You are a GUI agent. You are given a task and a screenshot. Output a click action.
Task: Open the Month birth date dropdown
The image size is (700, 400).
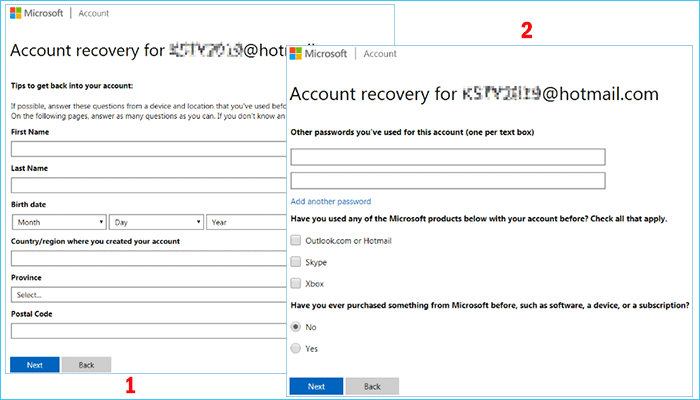[59, 222]
